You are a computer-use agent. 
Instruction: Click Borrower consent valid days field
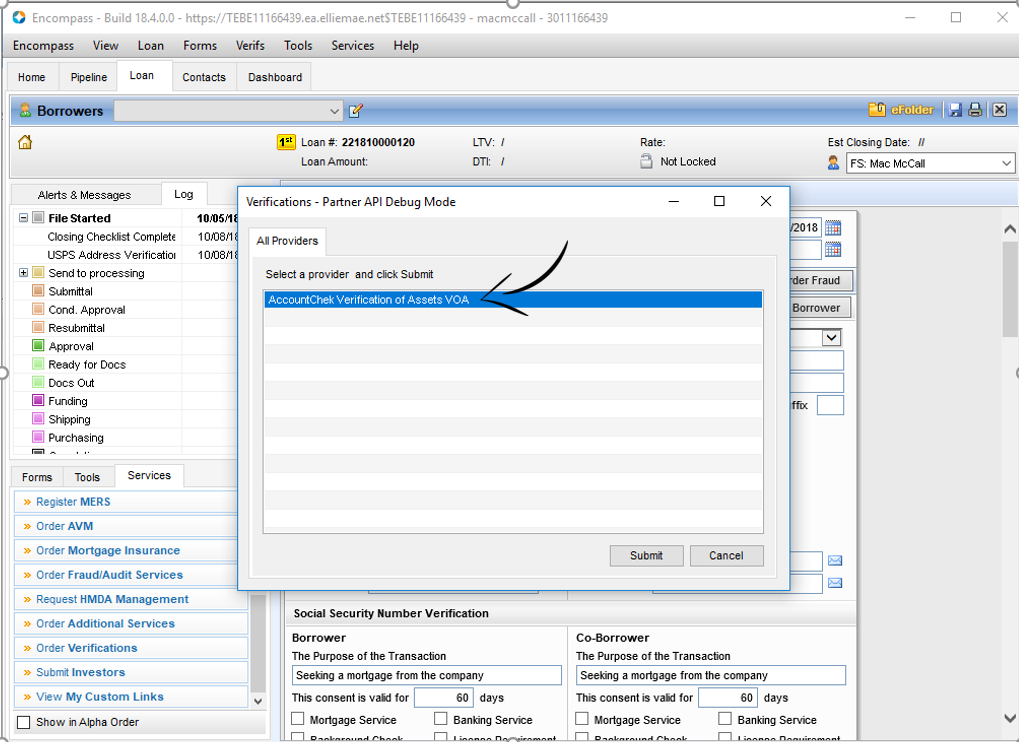[443, 698]
